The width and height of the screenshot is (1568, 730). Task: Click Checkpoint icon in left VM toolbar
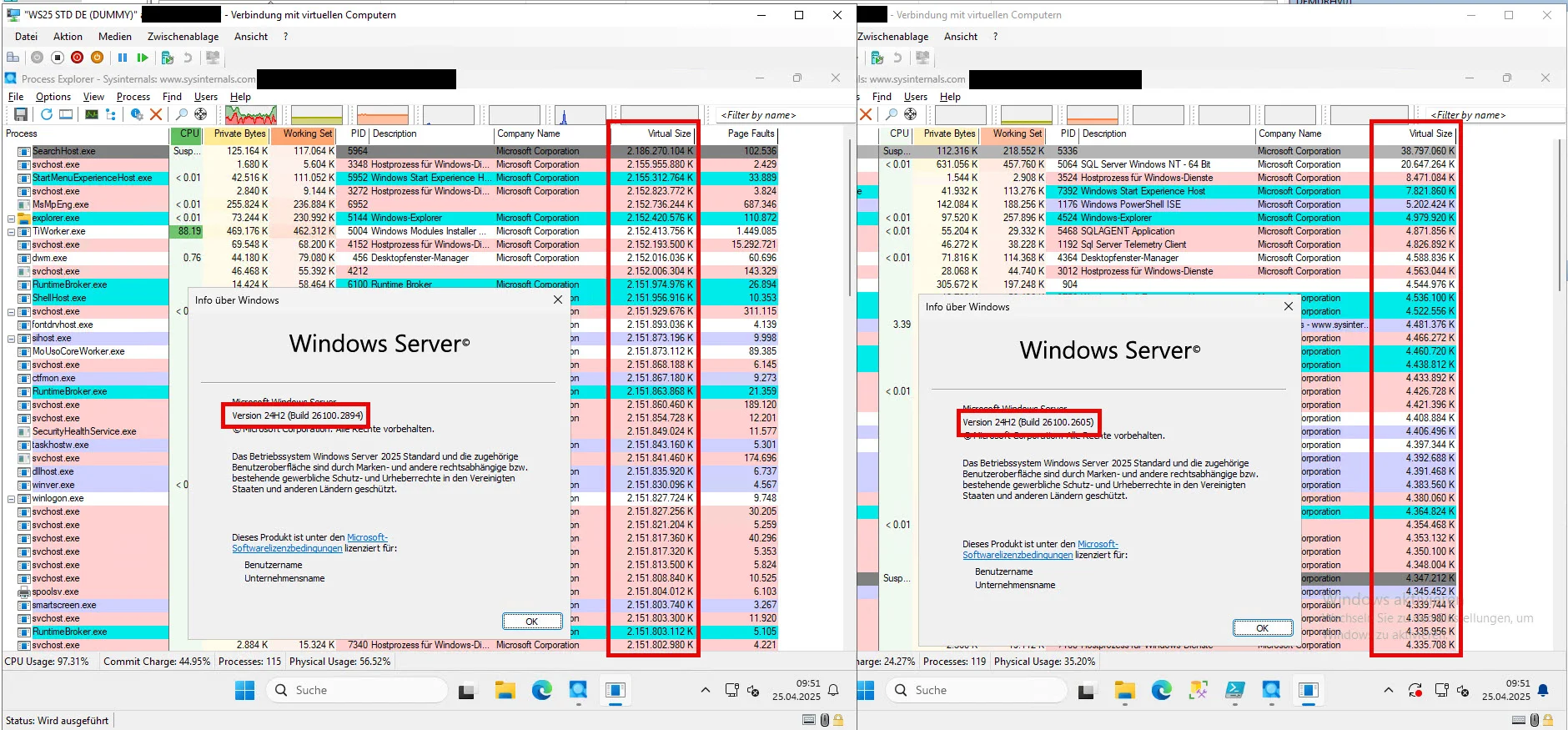click(168, 58)
